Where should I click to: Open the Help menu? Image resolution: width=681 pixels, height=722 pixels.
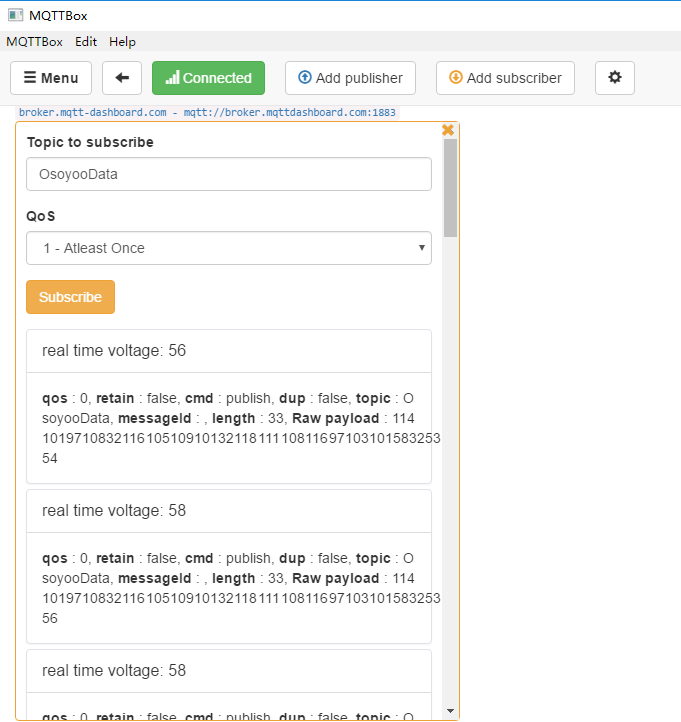click(122, 42)
